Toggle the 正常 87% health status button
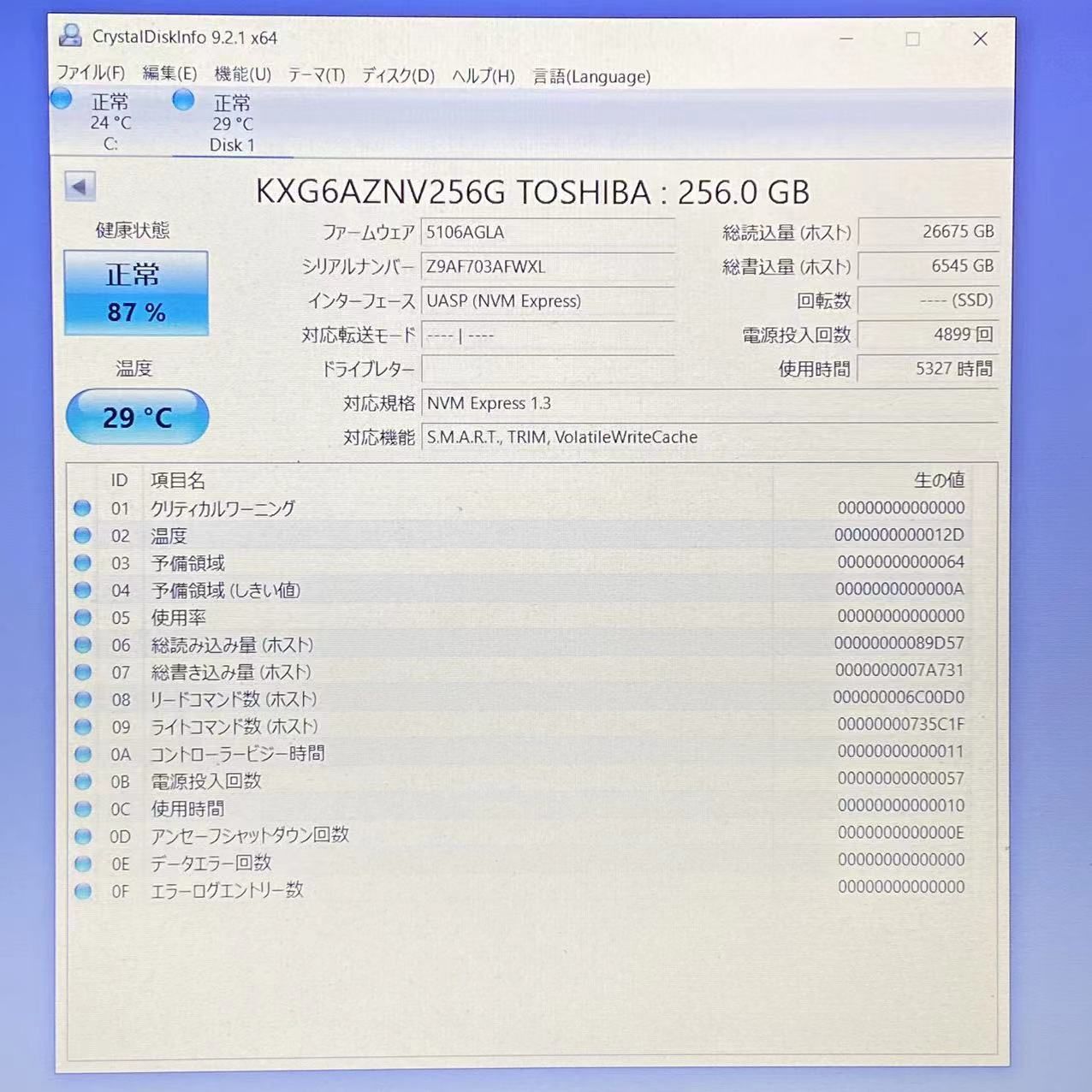 (136, 292)
